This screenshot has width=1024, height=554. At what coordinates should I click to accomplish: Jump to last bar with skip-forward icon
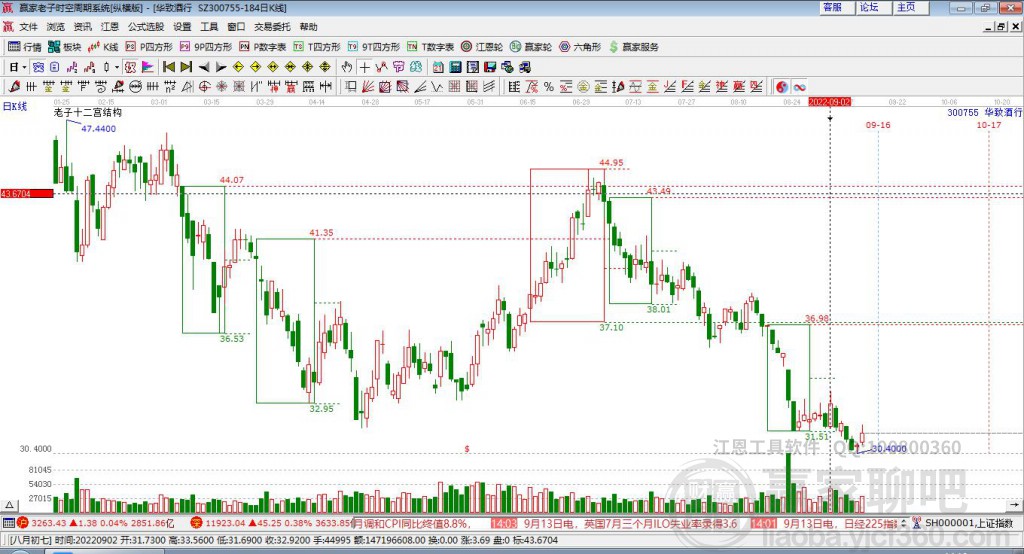(x=186, y=67)
